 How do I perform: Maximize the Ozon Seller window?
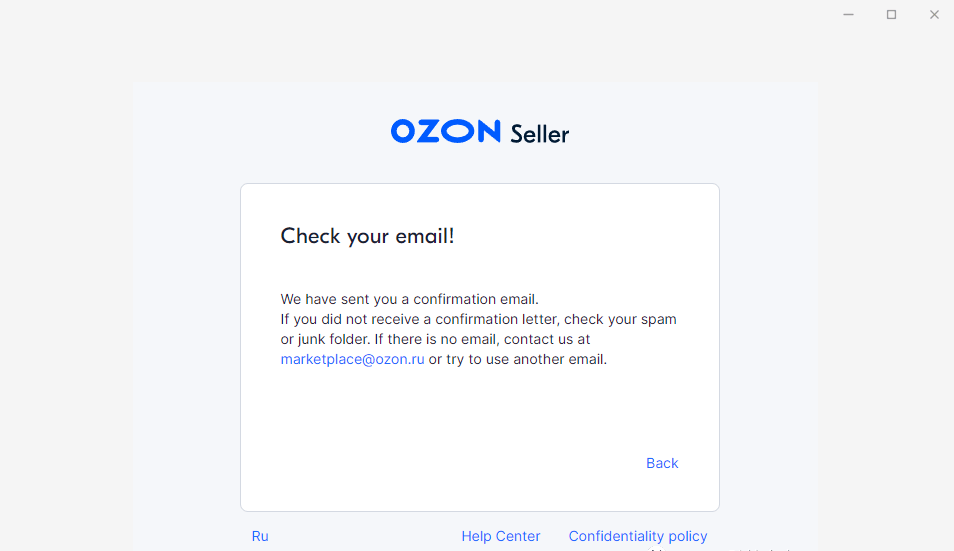point(891,15)
